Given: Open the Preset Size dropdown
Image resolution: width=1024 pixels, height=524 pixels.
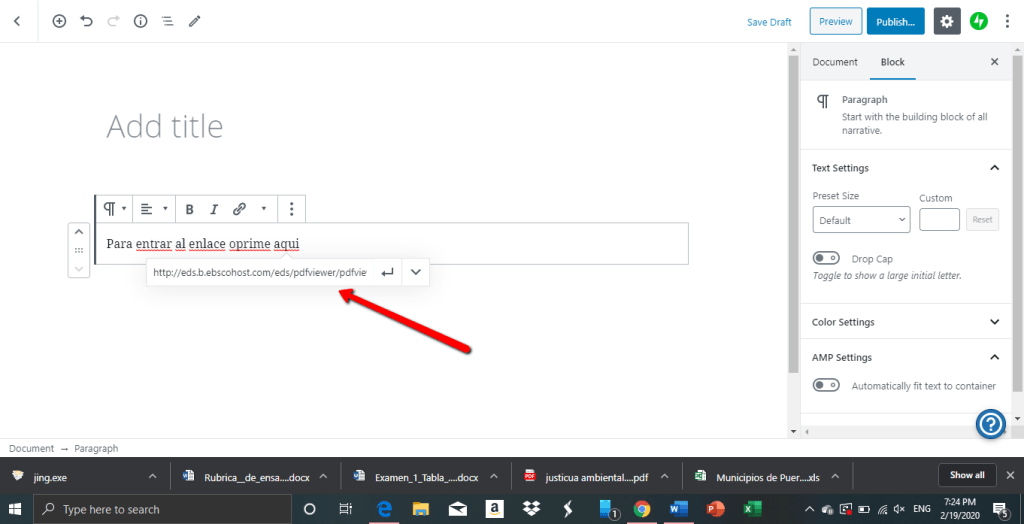Looking at the screenshot, I should pos(860,220).
